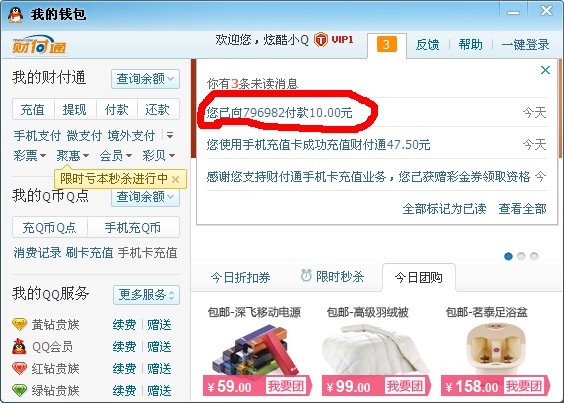Click the 绿钻贵族 green diamond icon

pos(19,390)
